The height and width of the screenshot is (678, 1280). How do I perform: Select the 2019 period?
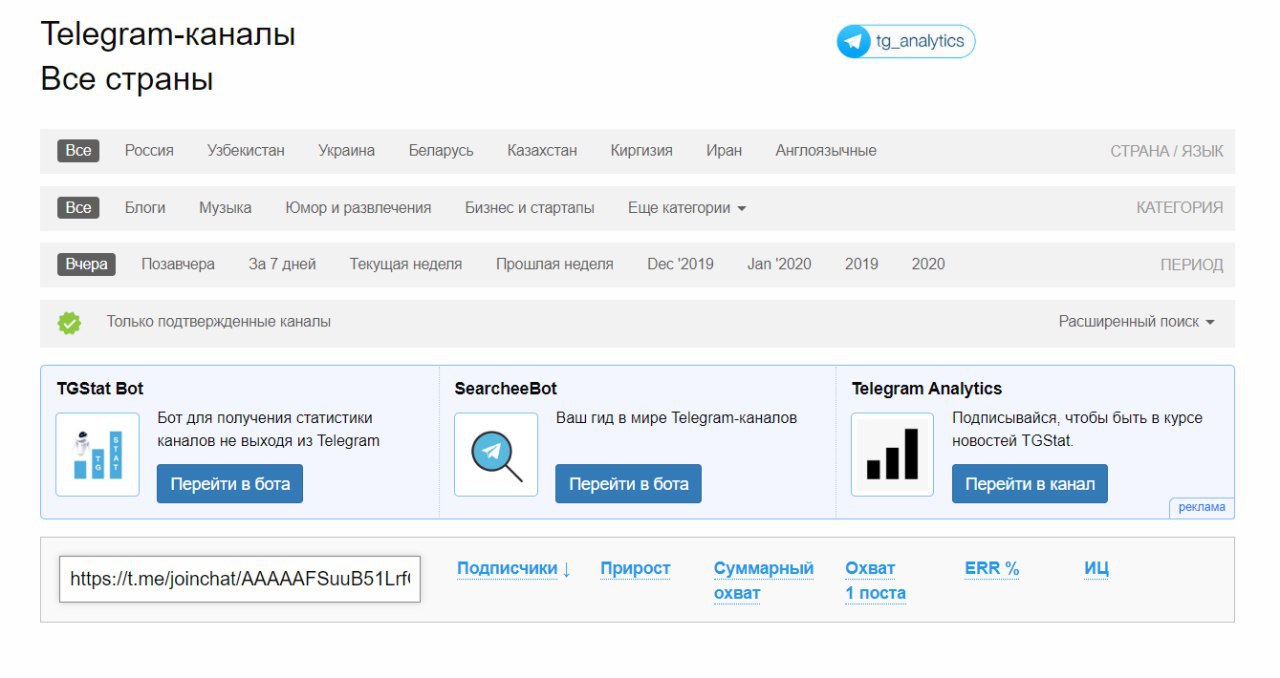(x=861, y=264)
